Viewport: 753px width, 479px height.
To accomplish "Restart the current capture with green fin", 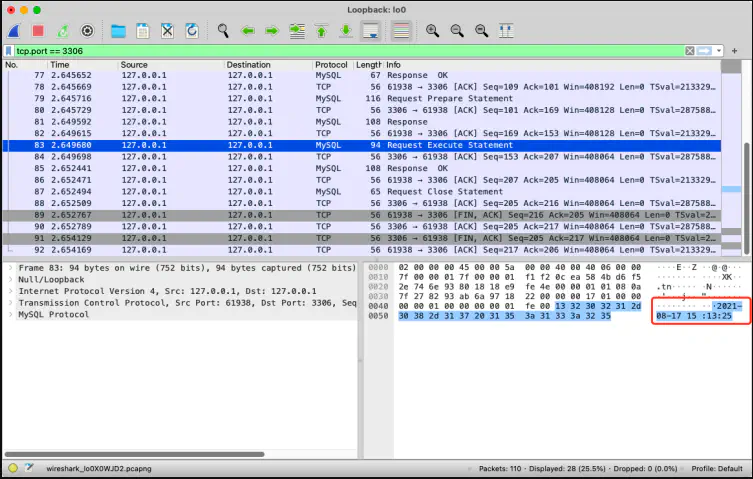I will point(62,31).
